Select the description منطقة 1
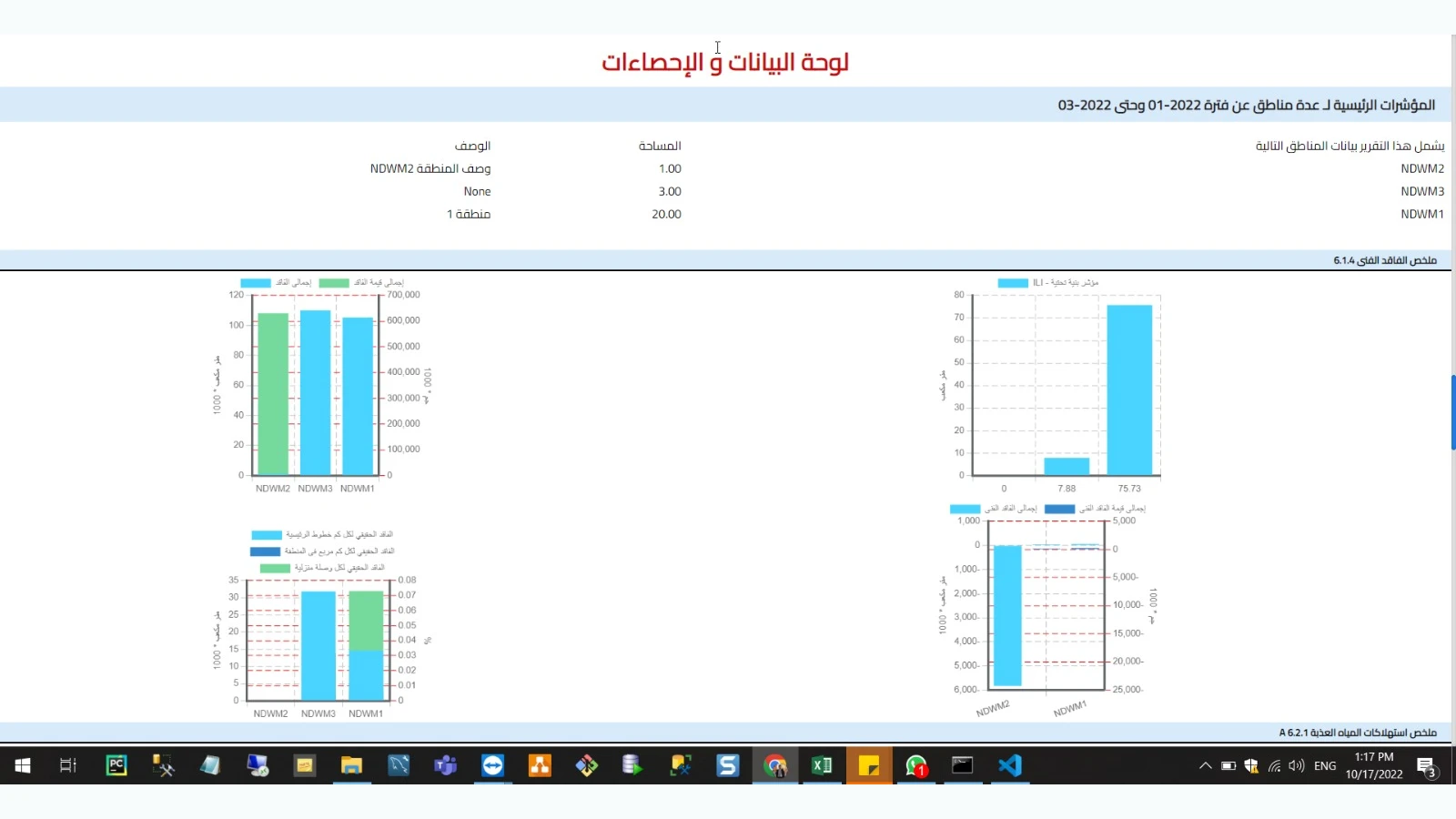This screenshot has height=819, width=1456. tap(469, 215)
